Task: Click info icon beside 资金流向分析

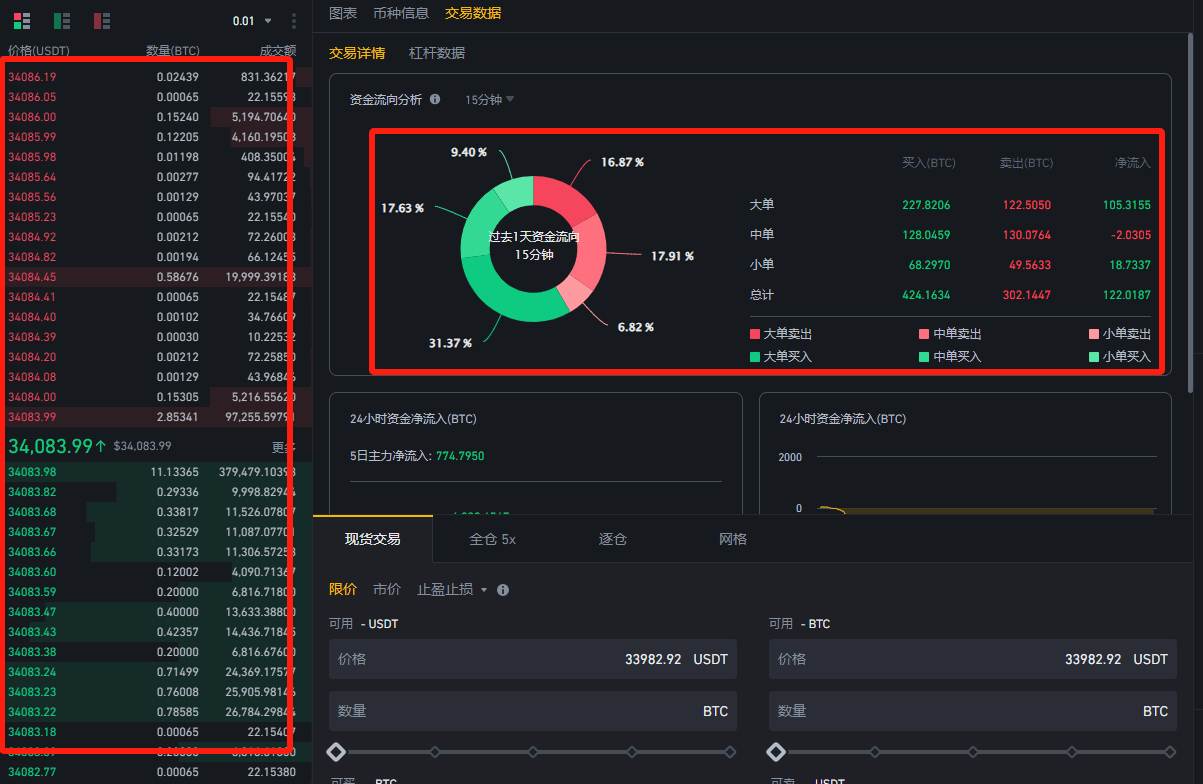Action: coord(435,100)
